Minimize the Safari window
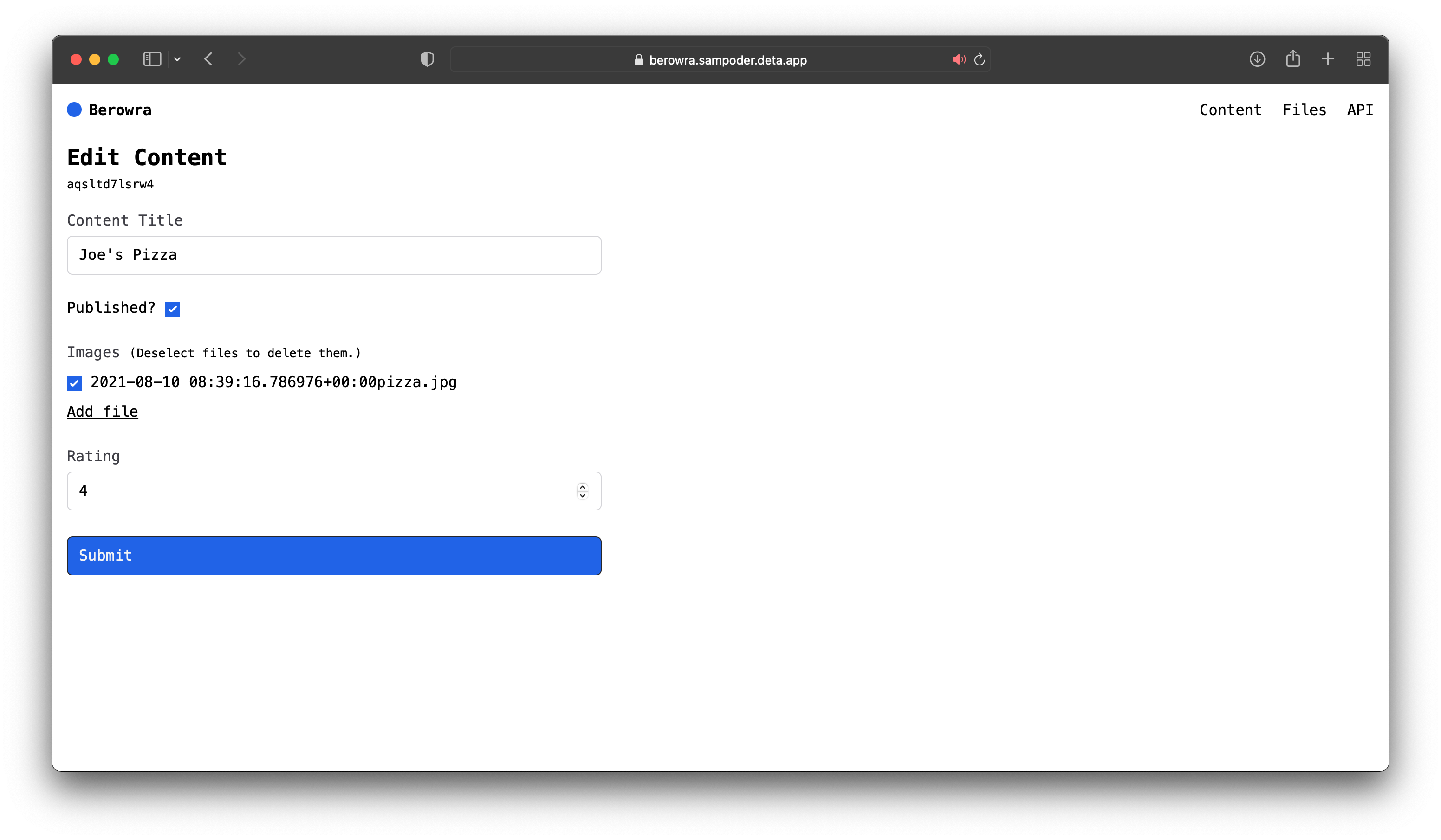This screenshot has width=1441, height=840. (x=95, y=59)
